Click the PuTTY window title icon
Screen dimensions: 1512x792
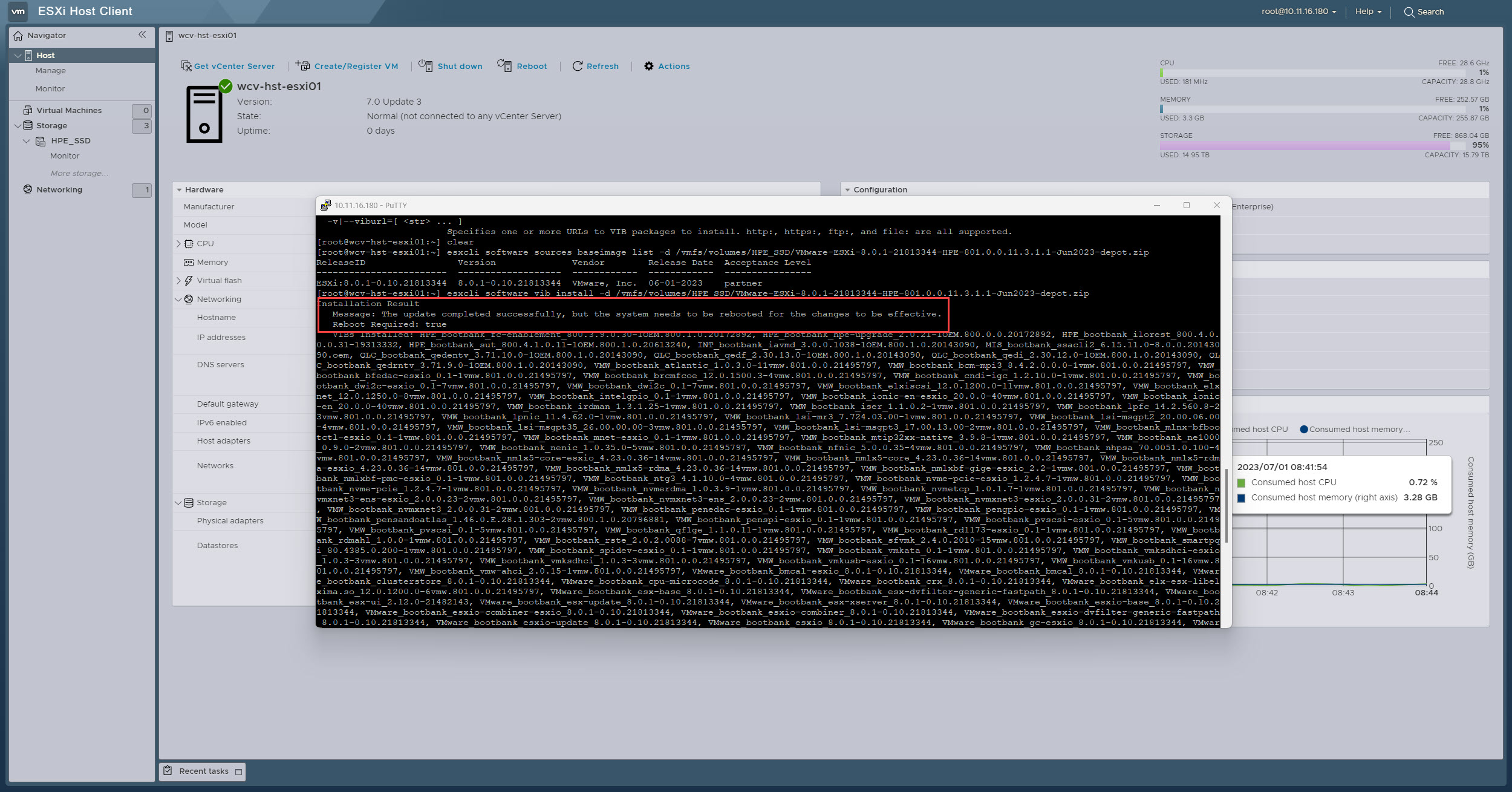(x=325, y=205)
